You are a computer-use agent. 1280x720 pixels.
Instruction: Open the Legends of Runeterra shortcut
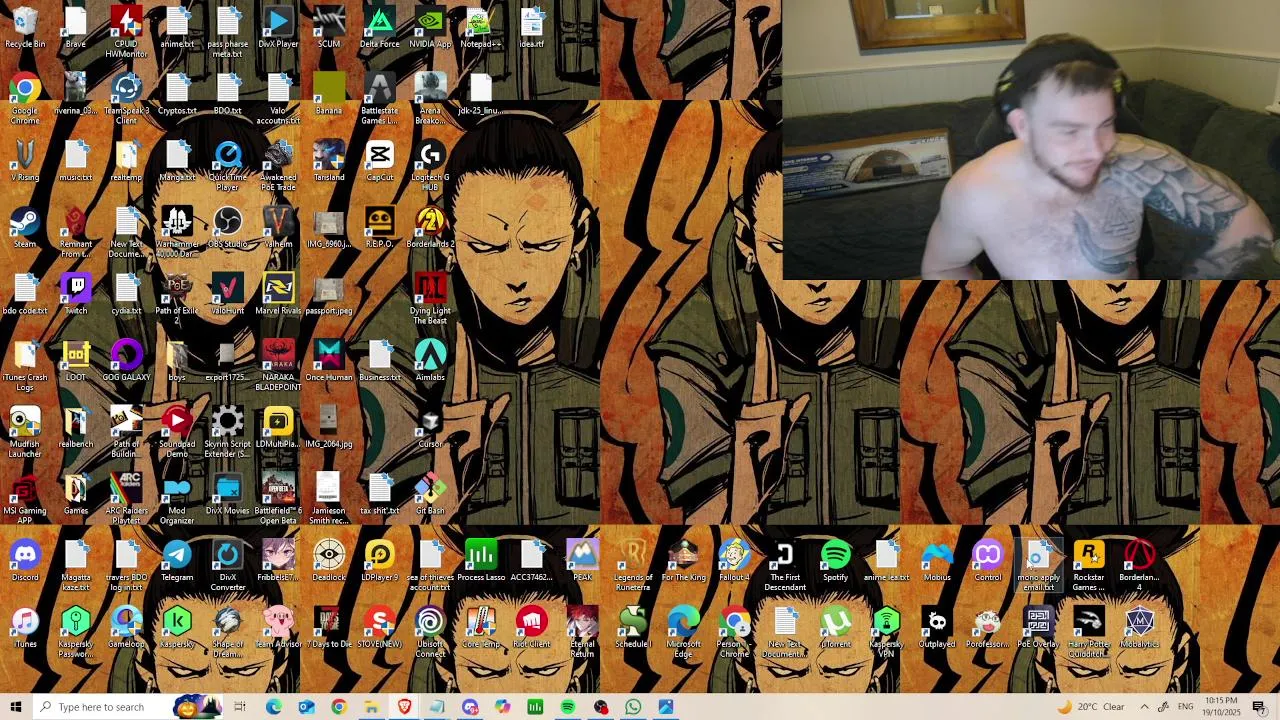point(633,565)
